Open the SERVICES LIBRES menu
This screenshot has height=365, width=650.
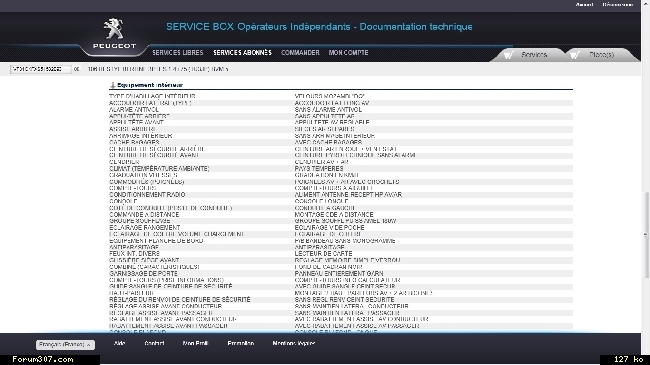point(177,53)
